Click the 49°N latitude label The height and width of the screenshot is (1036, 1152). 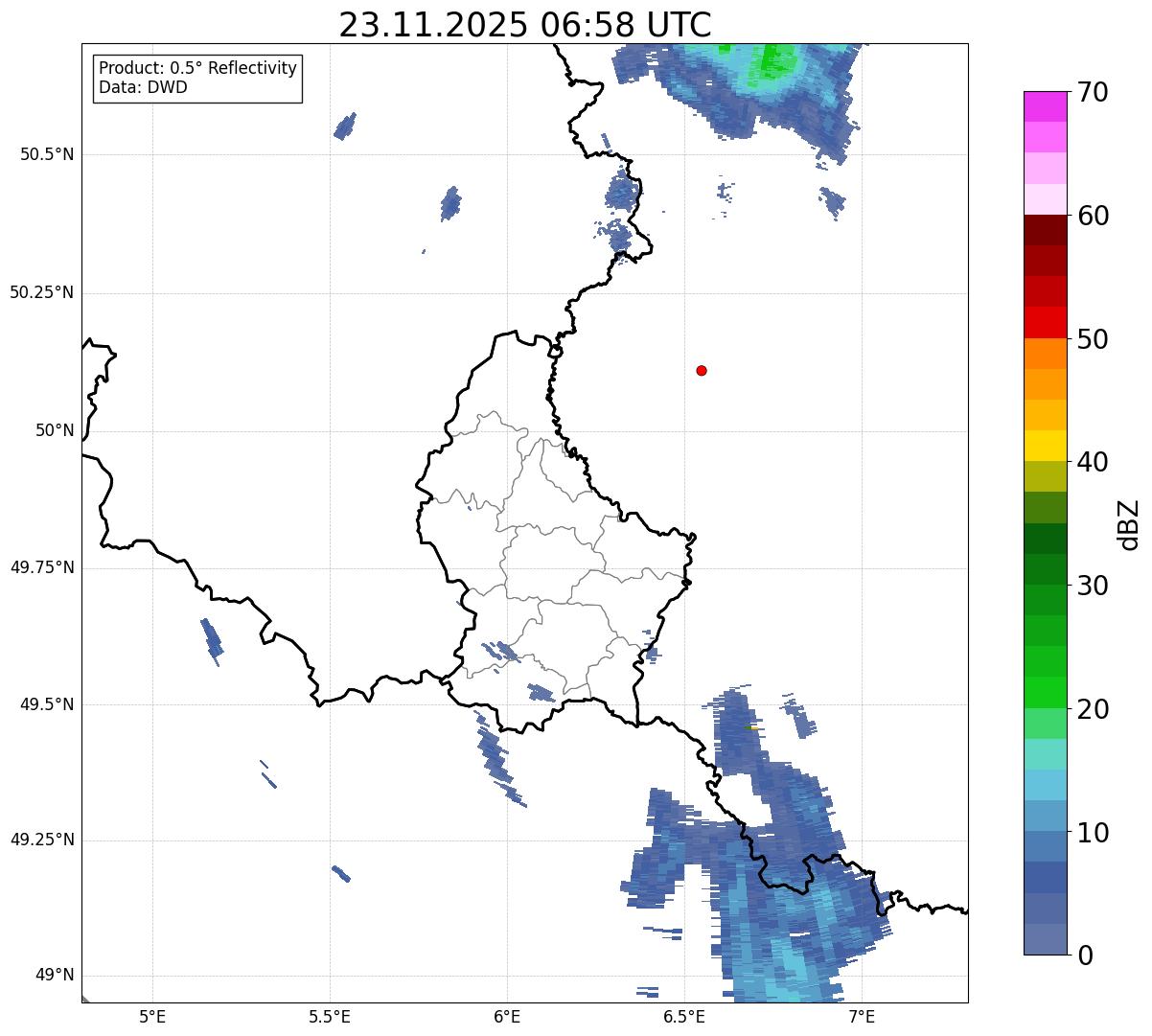point(54,976)
